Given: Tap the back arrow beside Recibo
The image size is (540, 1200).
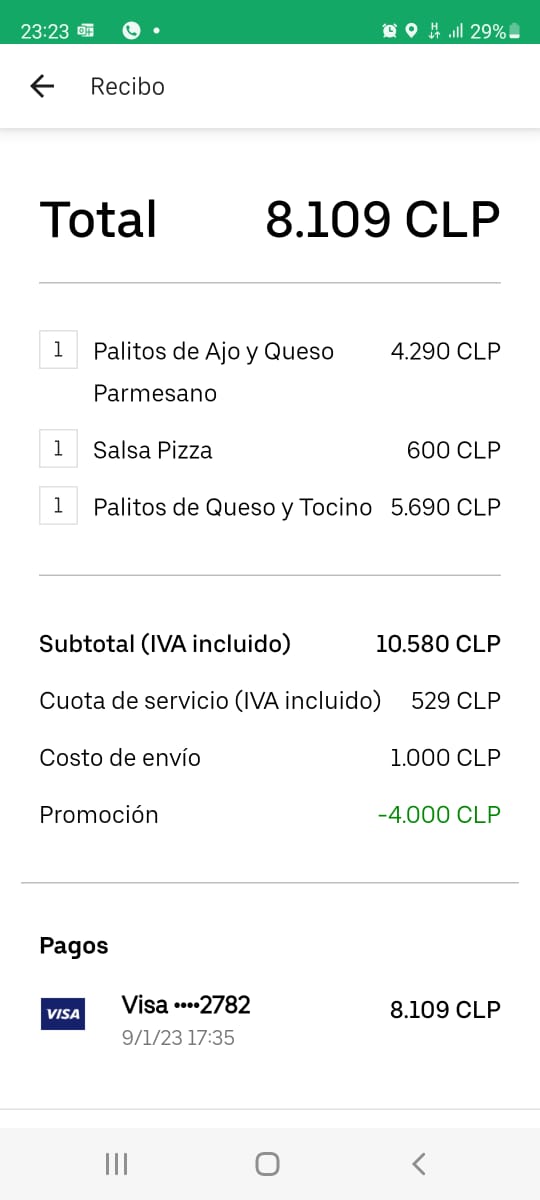Looking at the screenshot, I should [x=42, y=87].
